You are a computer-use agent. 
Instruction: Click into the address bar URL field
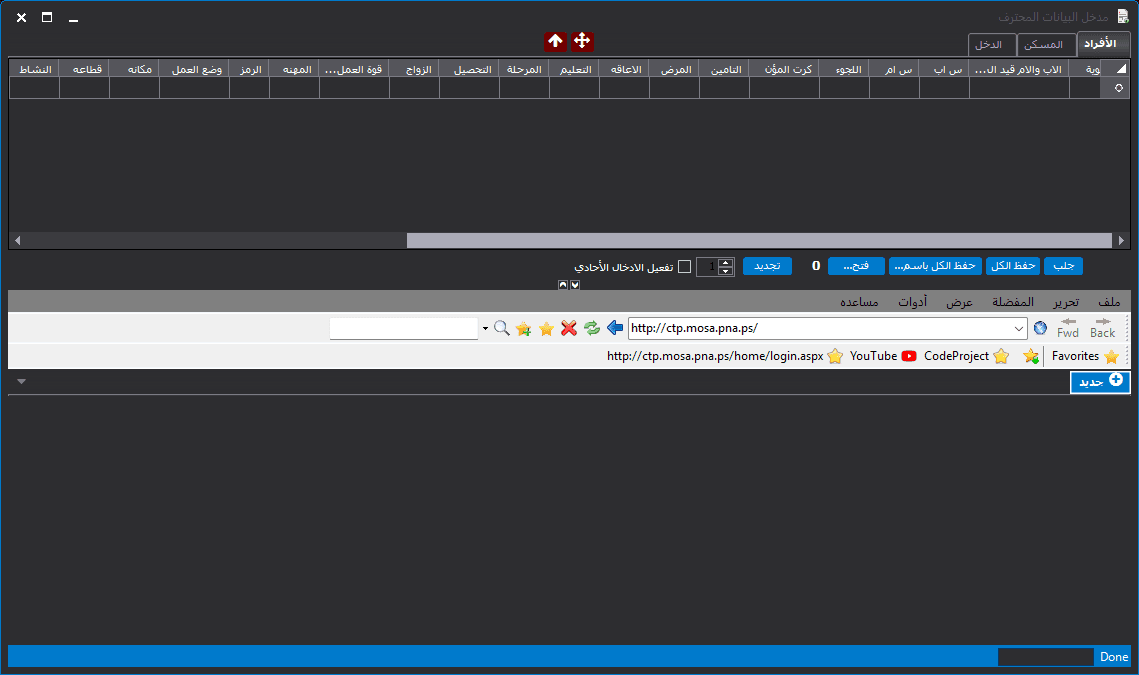(x=820, y=328)
